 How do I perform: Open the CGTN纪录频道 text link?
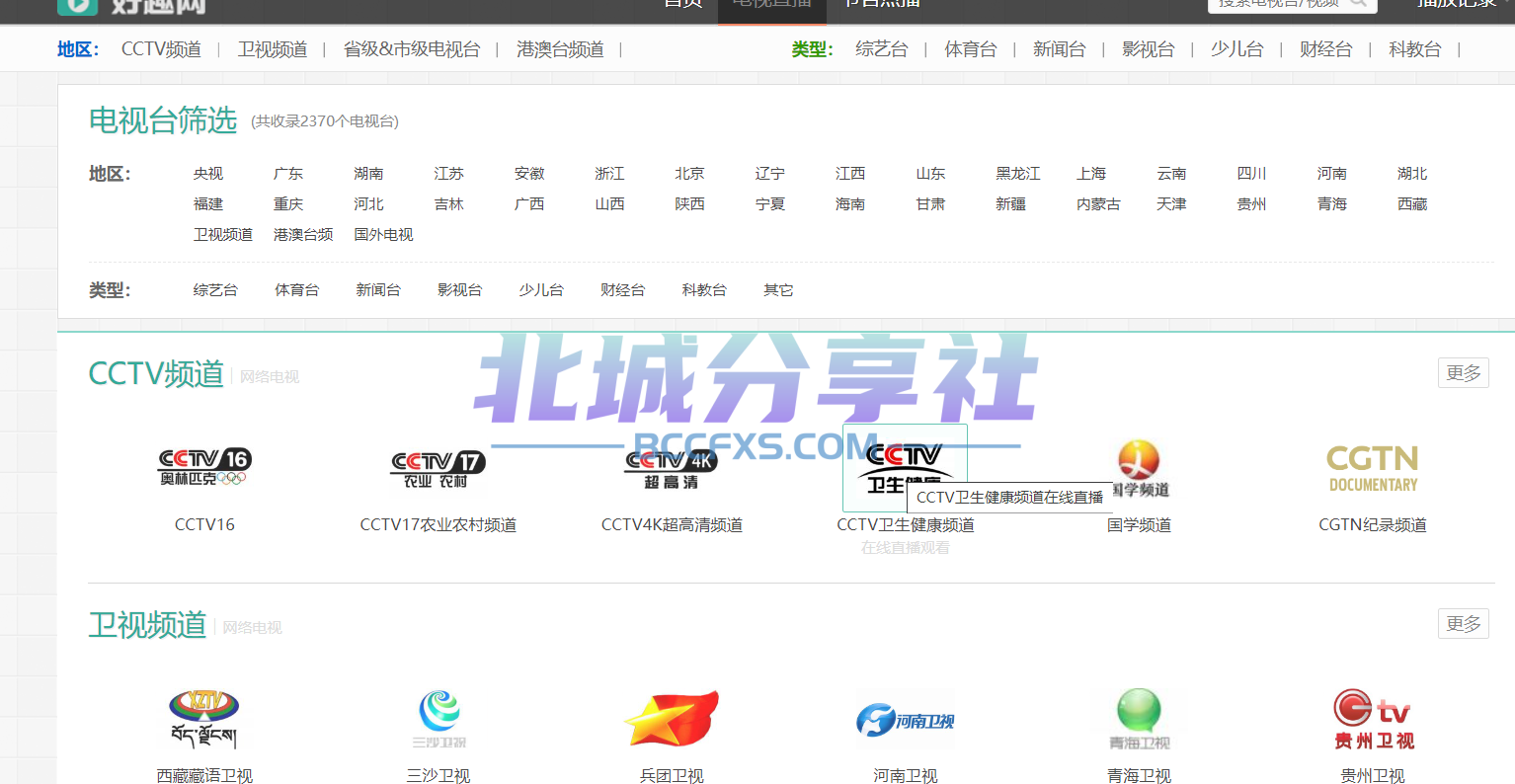click(1373, 525)
